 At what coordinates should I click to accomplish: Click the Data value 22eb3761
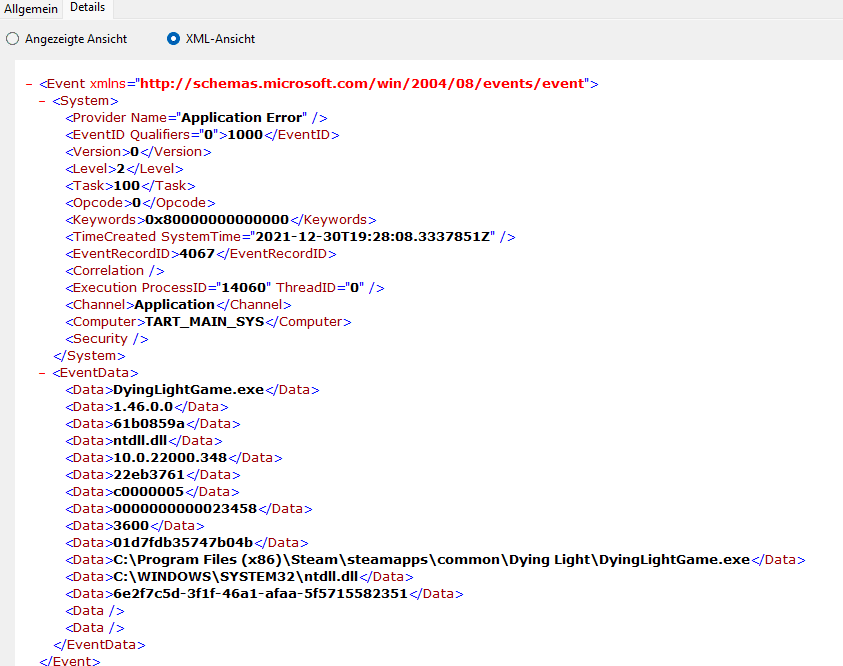[x=149, y=475]
